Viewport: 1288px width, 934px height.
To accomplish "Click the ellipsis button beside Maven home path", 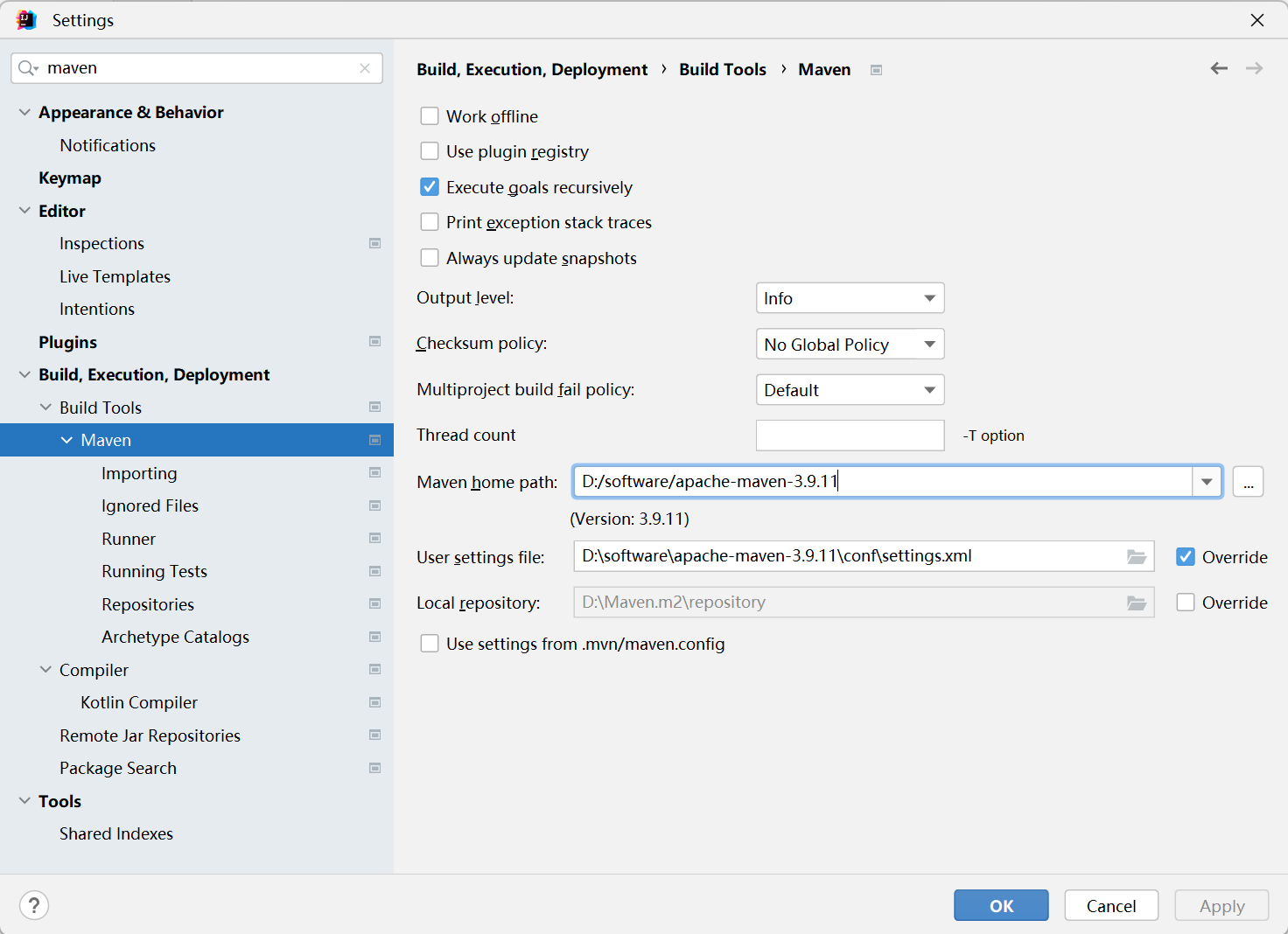I will (1248, 482).
